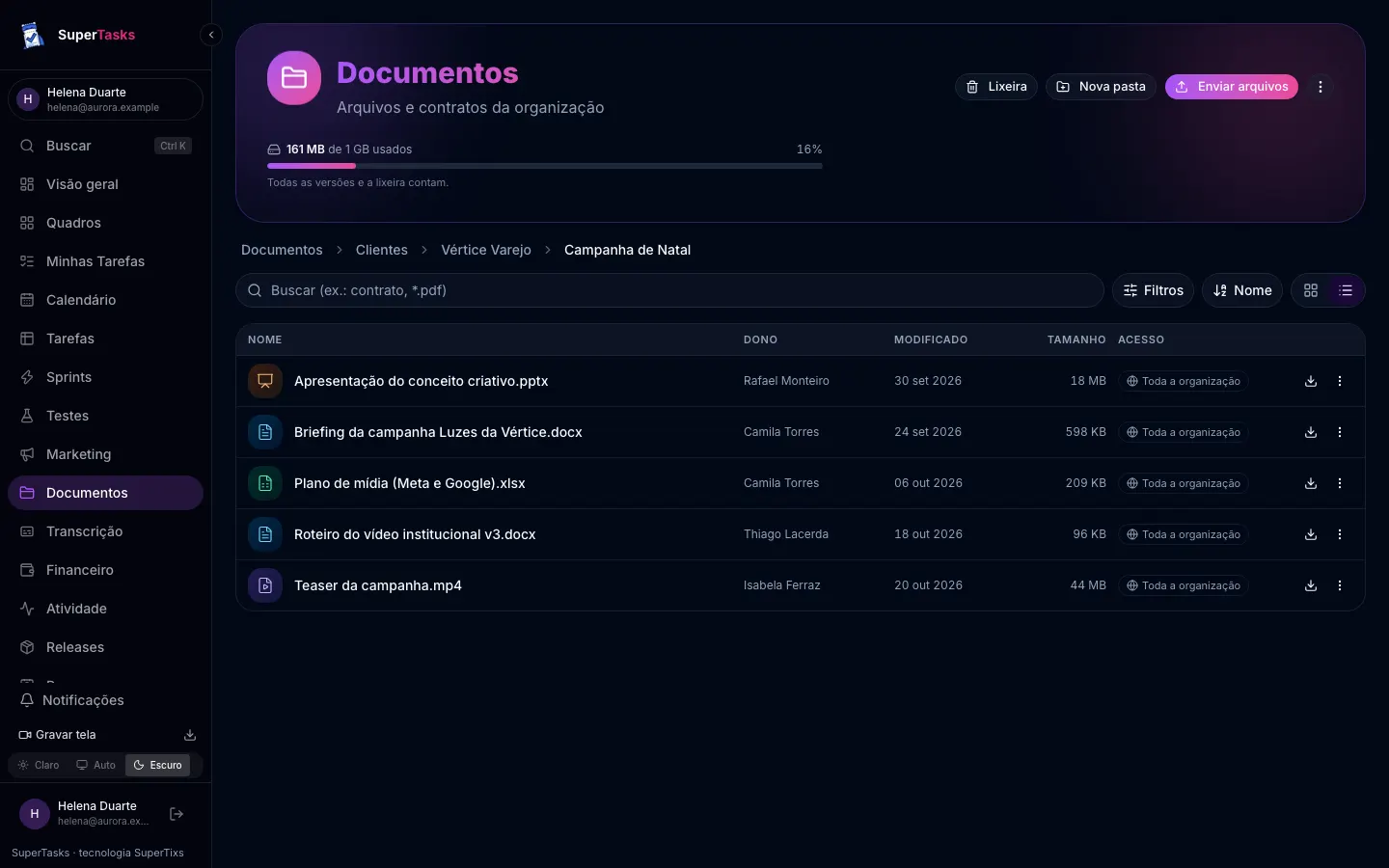The image size is (1389, 868).
Task: Open access setting for Teaser da campanha.mp4
Action: (1184, 585)
